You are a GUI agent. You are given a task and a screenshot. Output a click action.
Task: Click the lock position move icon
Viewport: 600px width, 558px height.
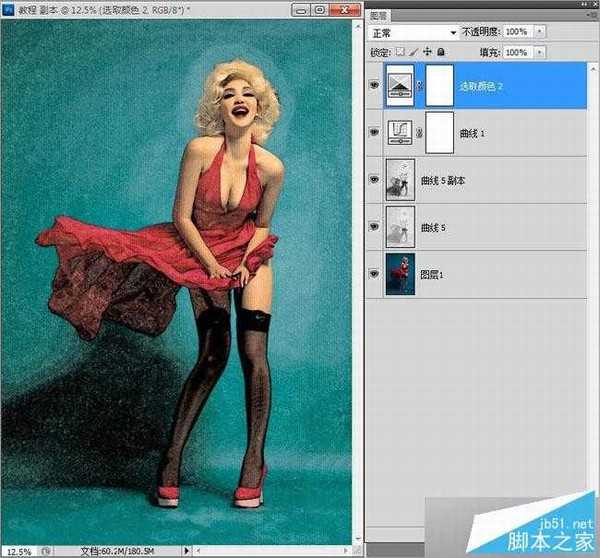(x=427, y=52)
